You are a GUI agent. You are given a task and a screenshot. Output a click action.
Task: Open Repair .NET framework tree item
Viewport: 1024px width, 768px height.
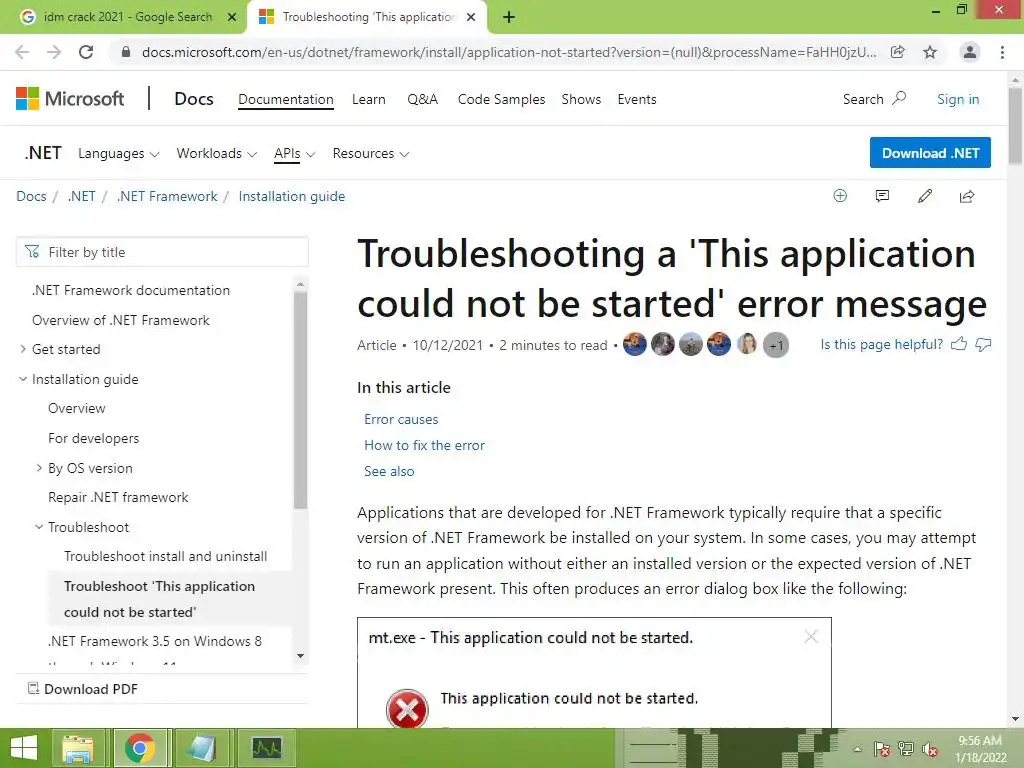point(118,498)
